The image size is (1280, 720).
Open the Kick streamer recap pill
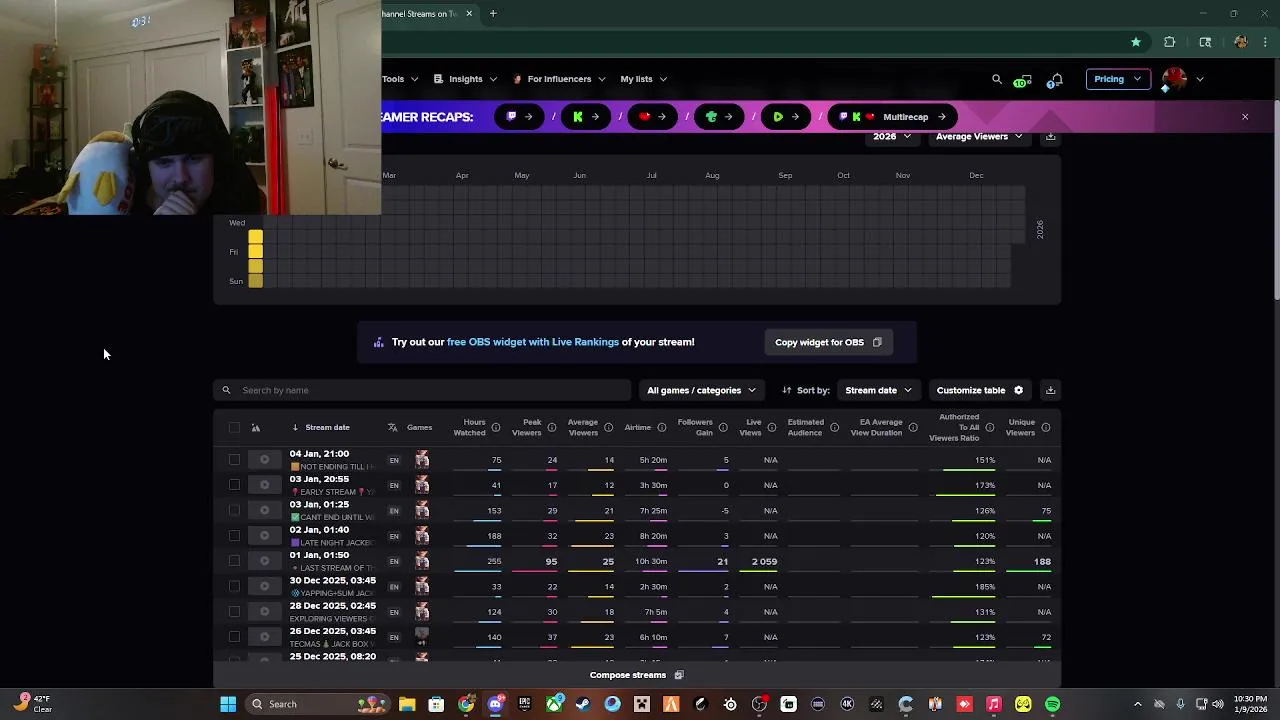click(587, 117)
